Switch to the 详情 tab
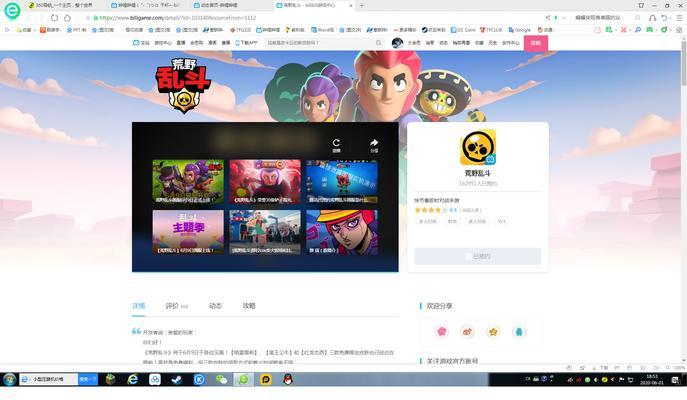The height and width of the screenshot is (400, 687). [x=138, y=306]
